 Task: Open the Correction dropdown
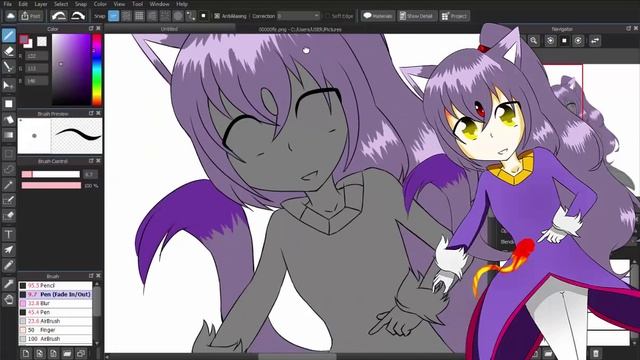298,16
